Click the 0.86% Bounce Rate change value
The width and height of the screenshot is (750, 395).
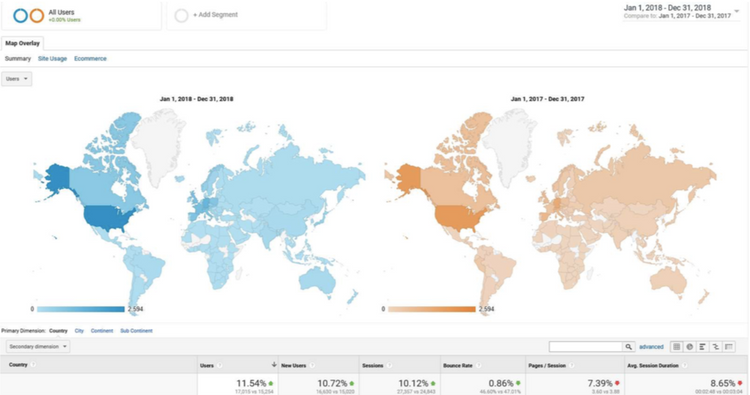[x=501, y=384]
